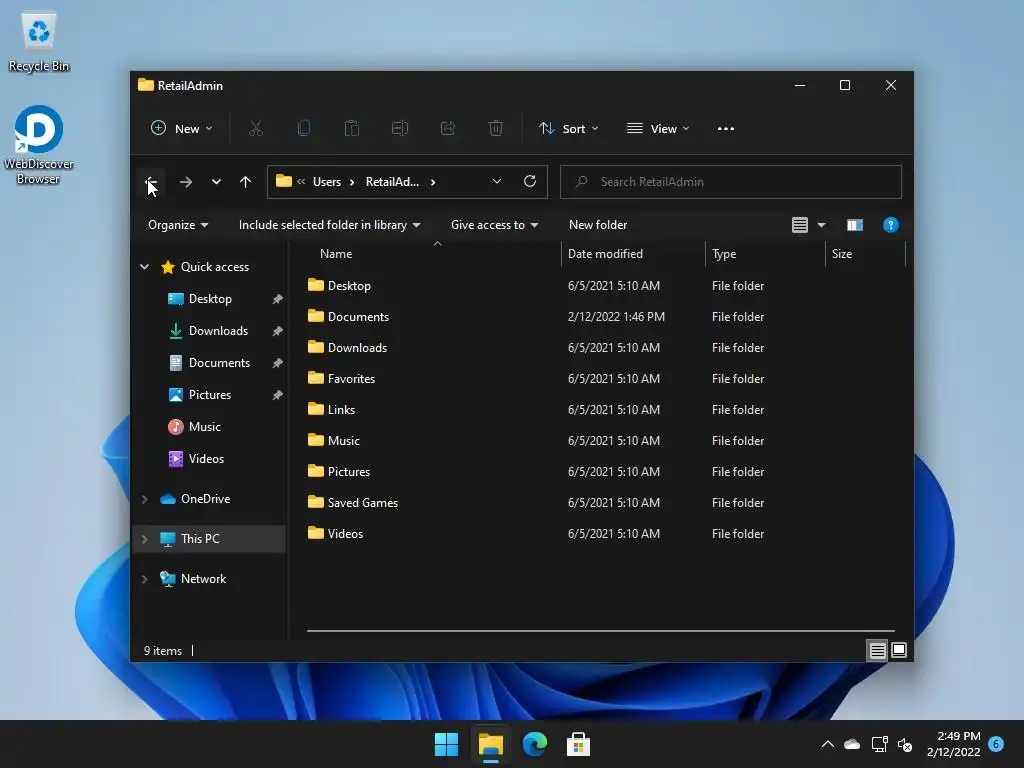The height and width of the screenshot is (768, 1024).
Task: Open the Organize menu
Action: click(178, 225)
